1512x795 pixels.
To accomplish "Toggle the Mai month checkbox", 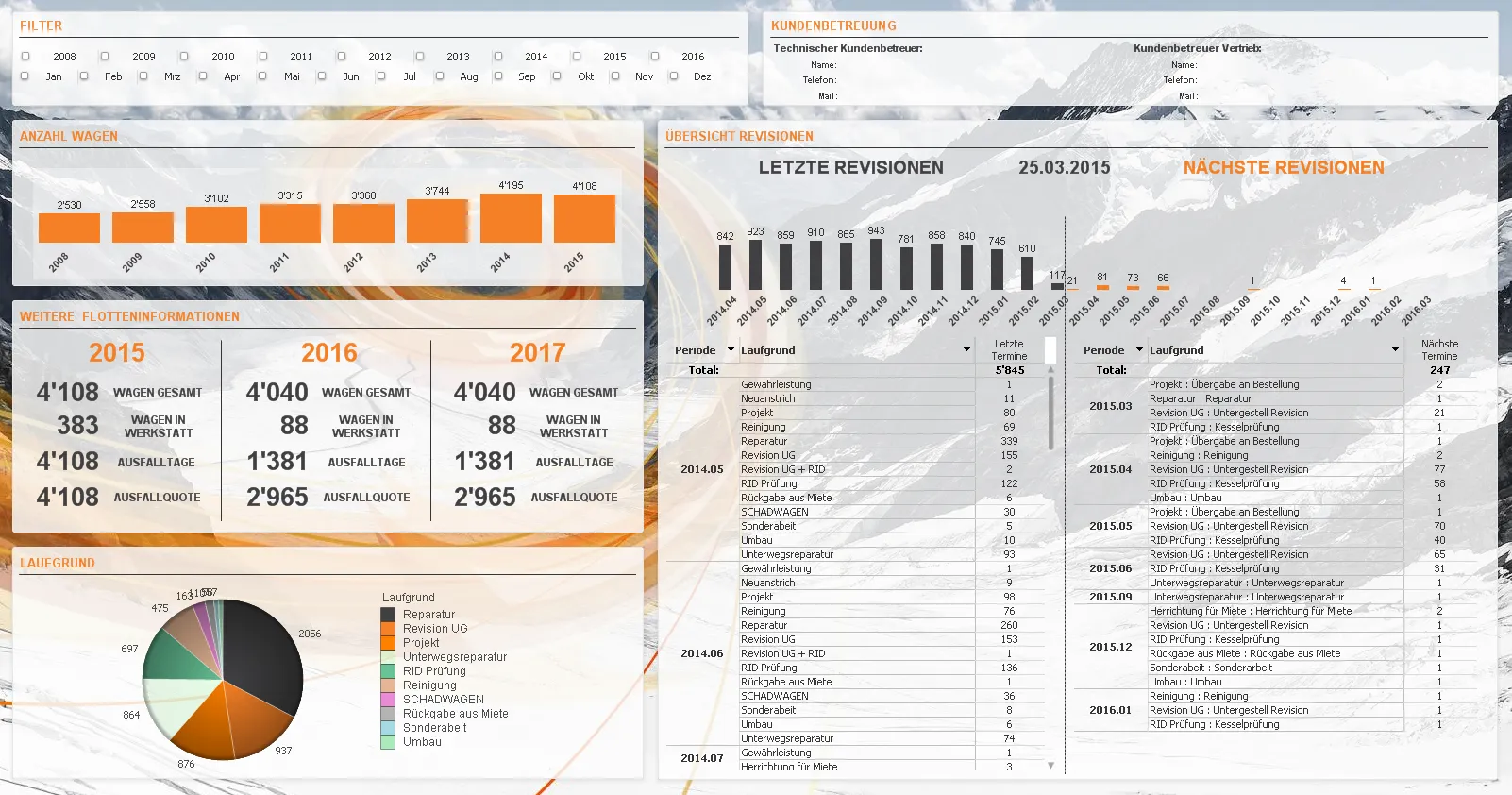I will point(262,76).
